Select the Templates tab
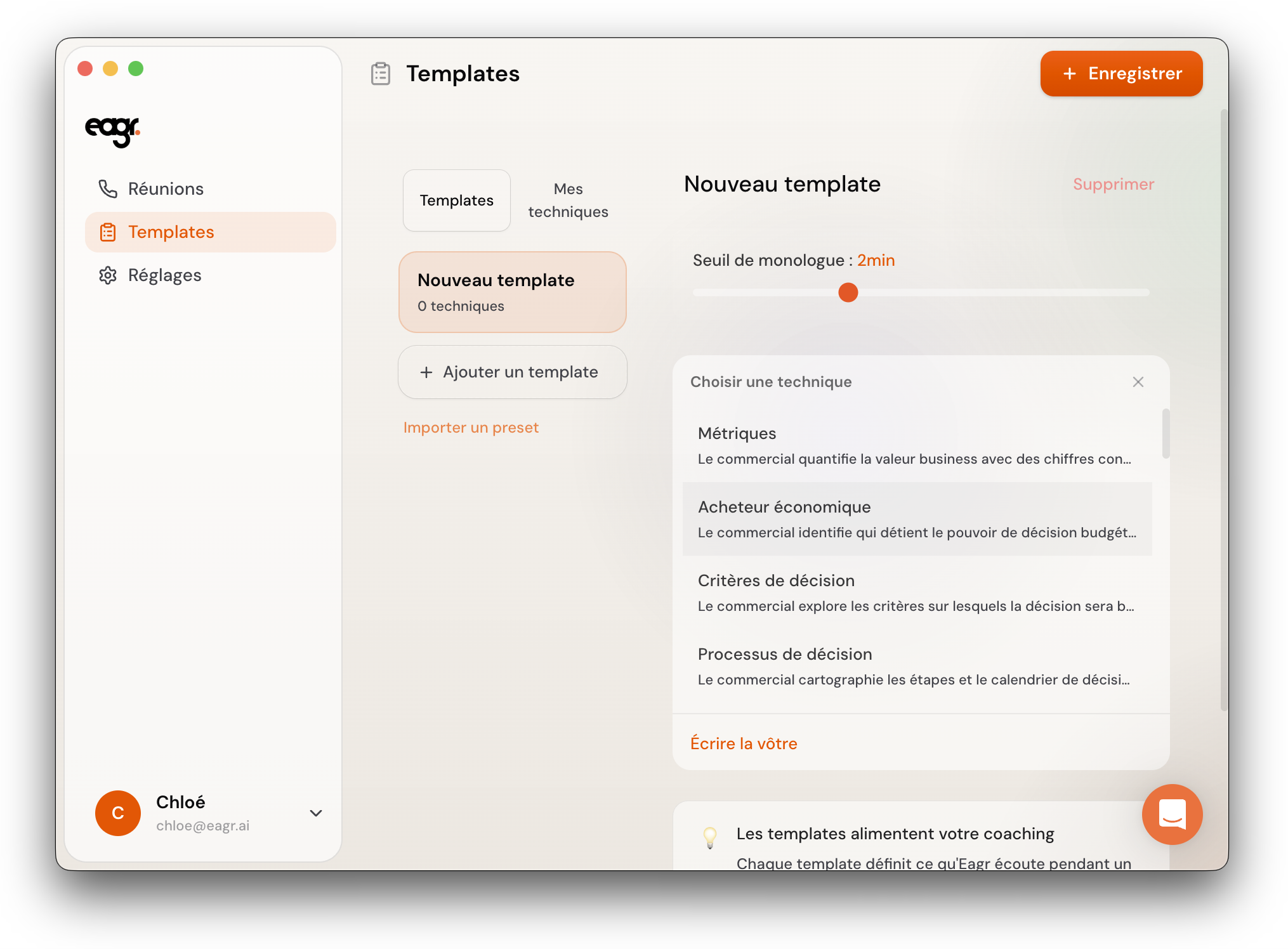Image resolution: width=1288 pixels, height=949 pixels. click(456, 200)
